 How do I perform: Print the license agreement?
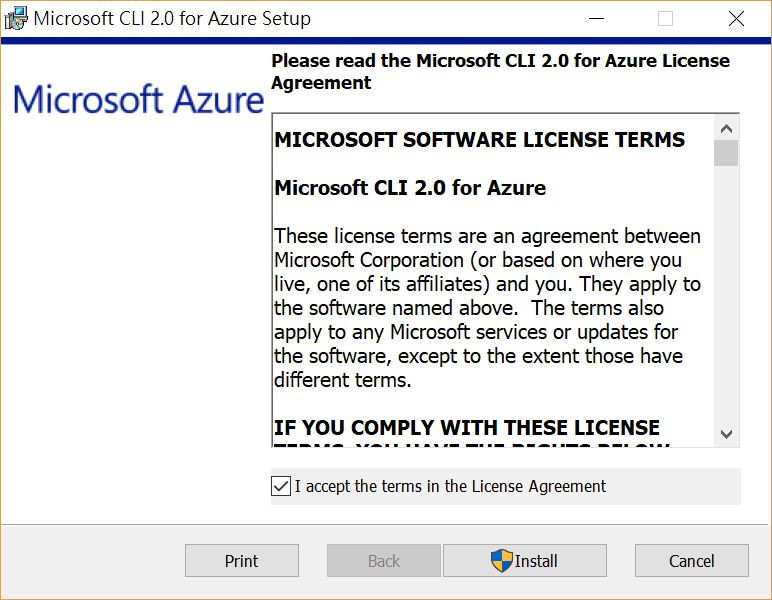[x=242, y=561]
